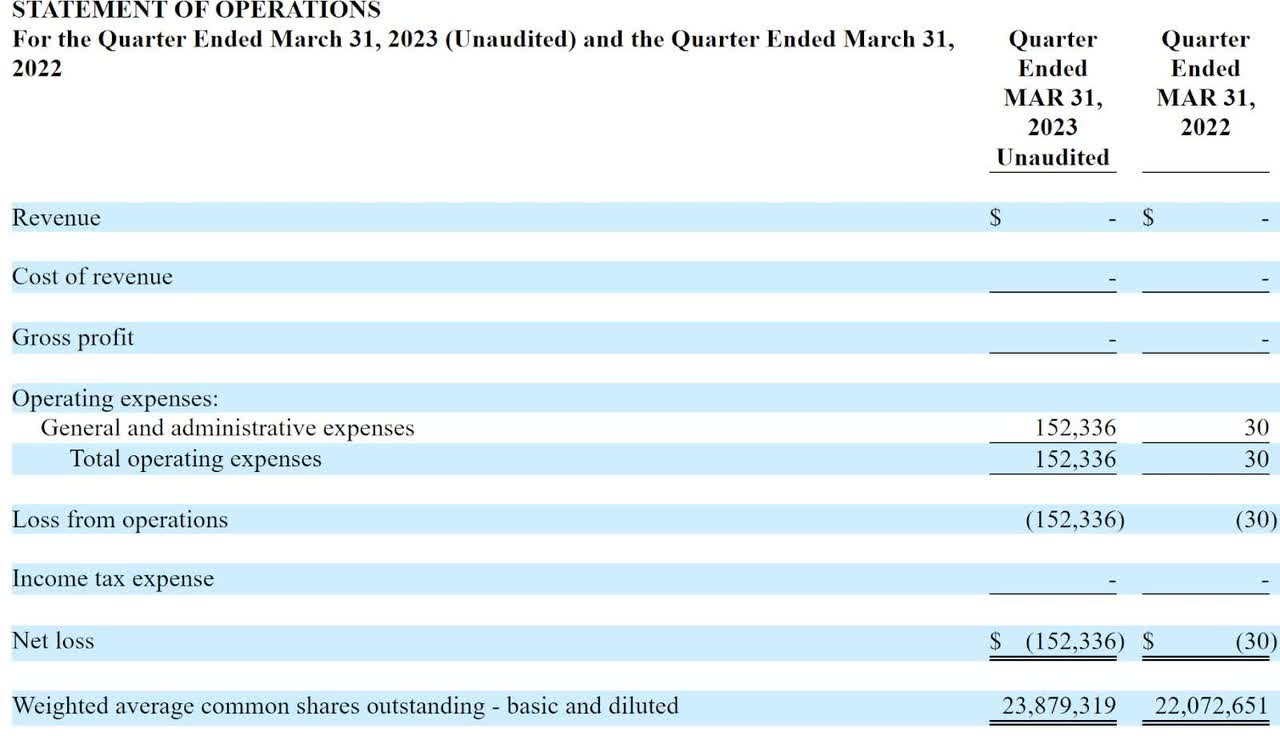Click the Cost of revenue label

[x=90, y=277]
